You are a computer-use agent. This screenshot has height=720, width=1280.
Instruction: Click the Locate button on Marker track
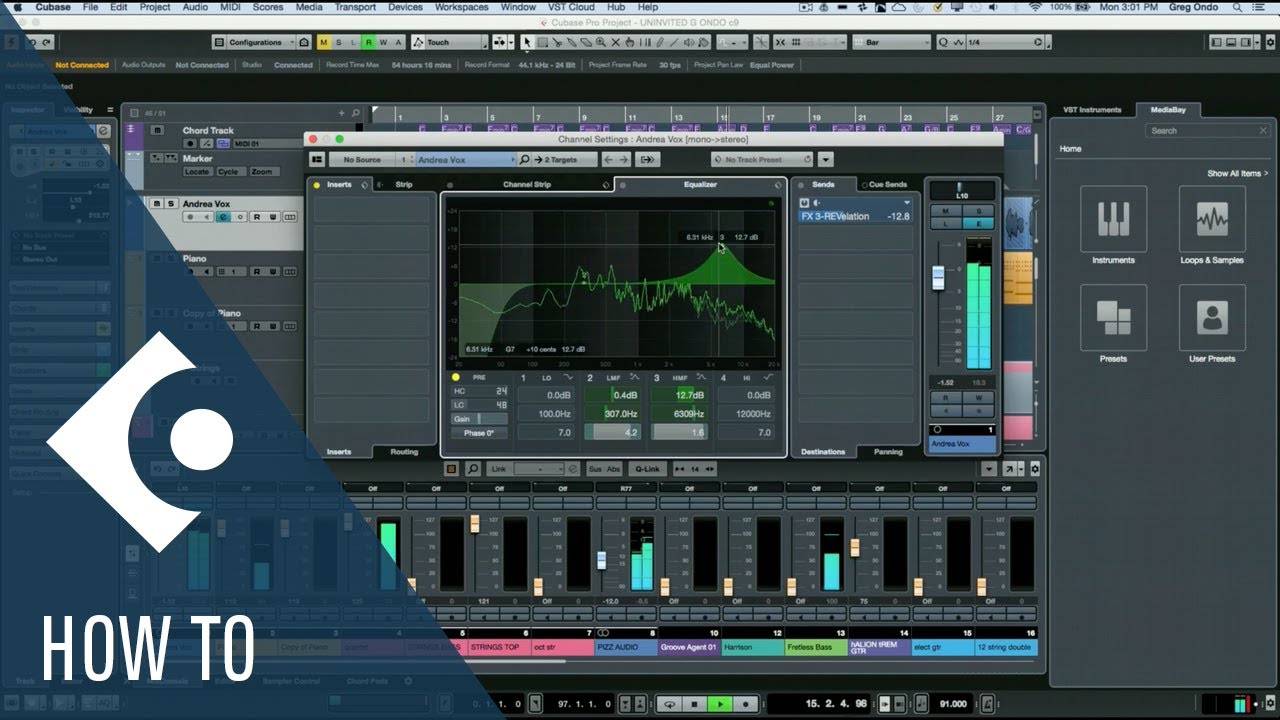pyautogui.click(x=197, y=172)
